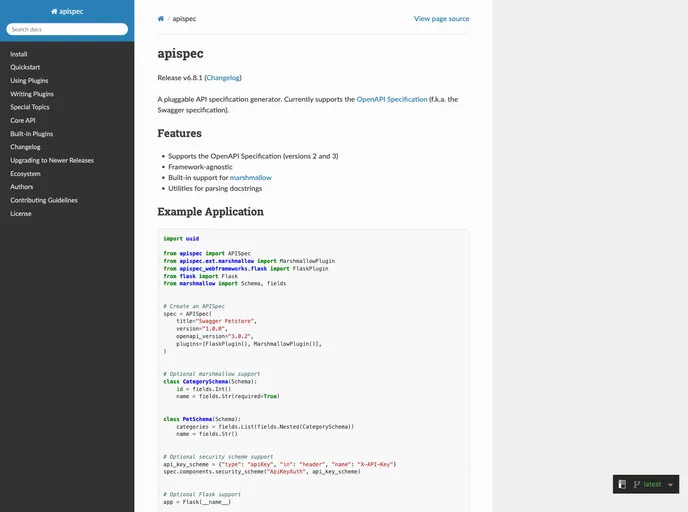Image resolution: width=688 pixels, height=512 pixels.
Task: Click the apispec page heading
Action: [180, 54]
